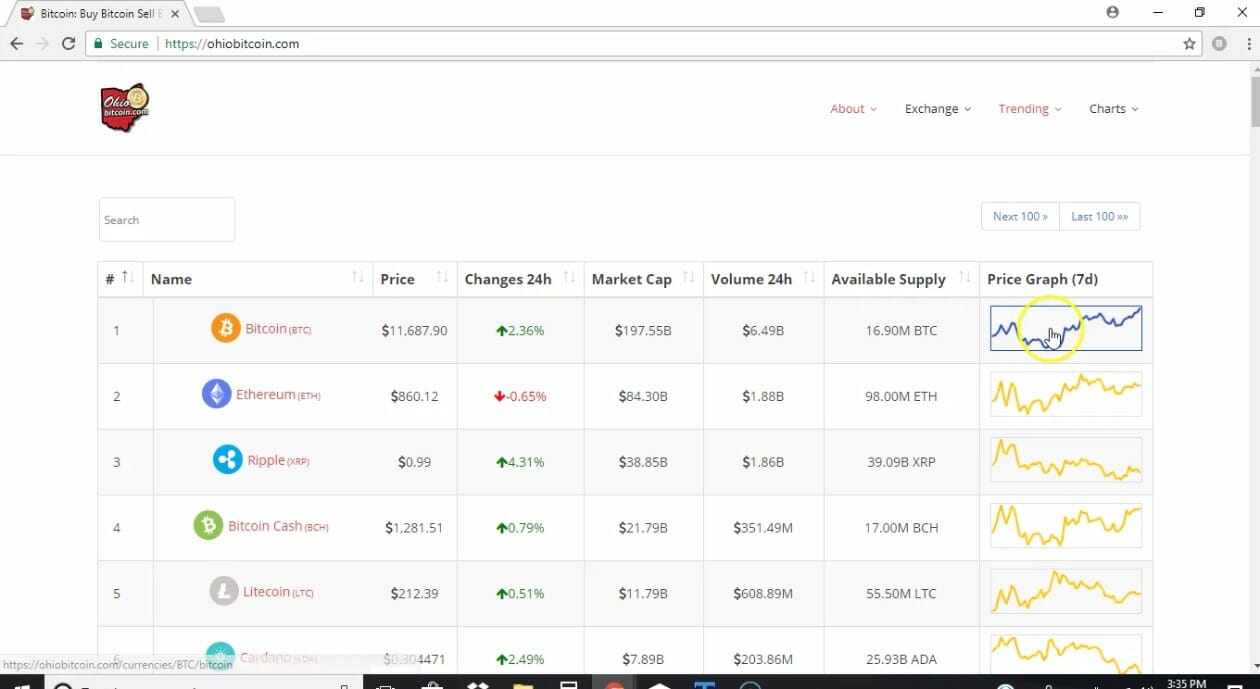Click the blue Ripple icon

pos(227,460)
